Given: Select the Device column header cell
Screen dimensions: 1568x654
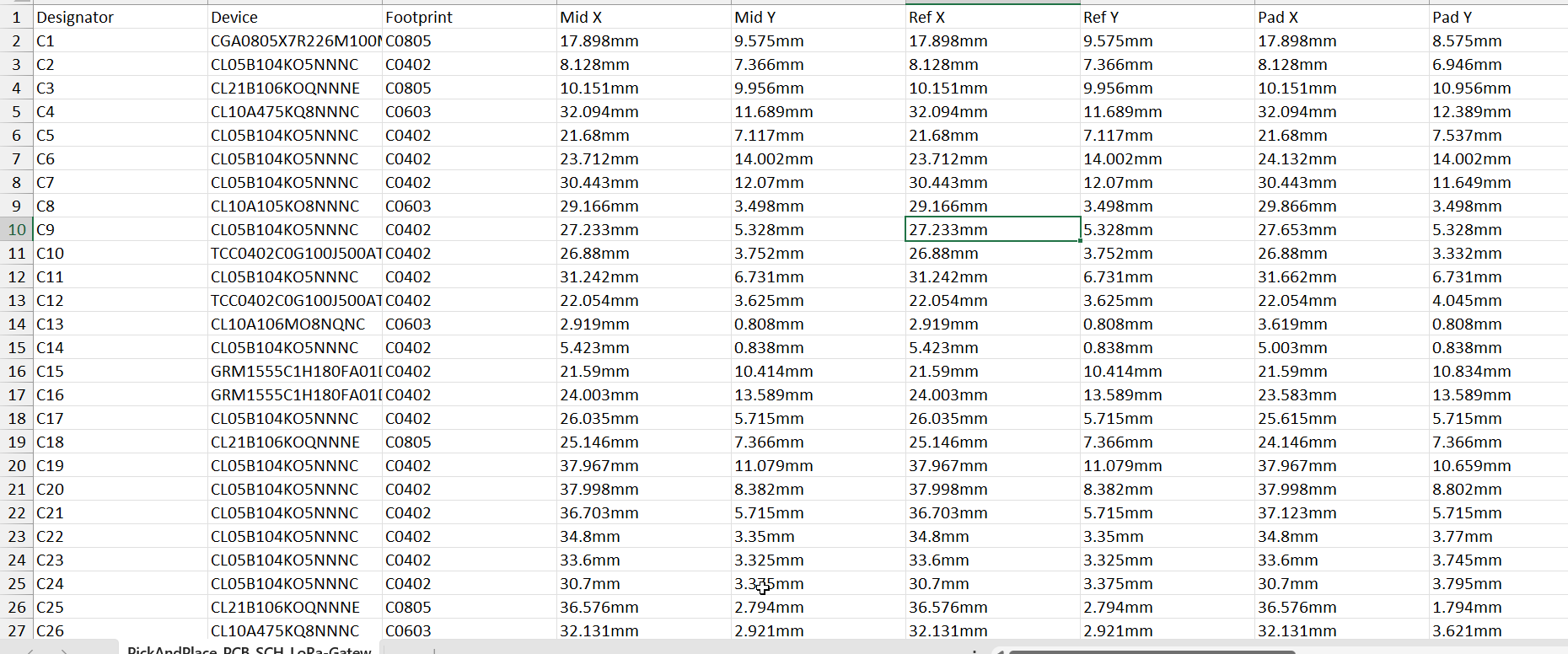Looking at the screenshot, I should (x=294, y=17).
